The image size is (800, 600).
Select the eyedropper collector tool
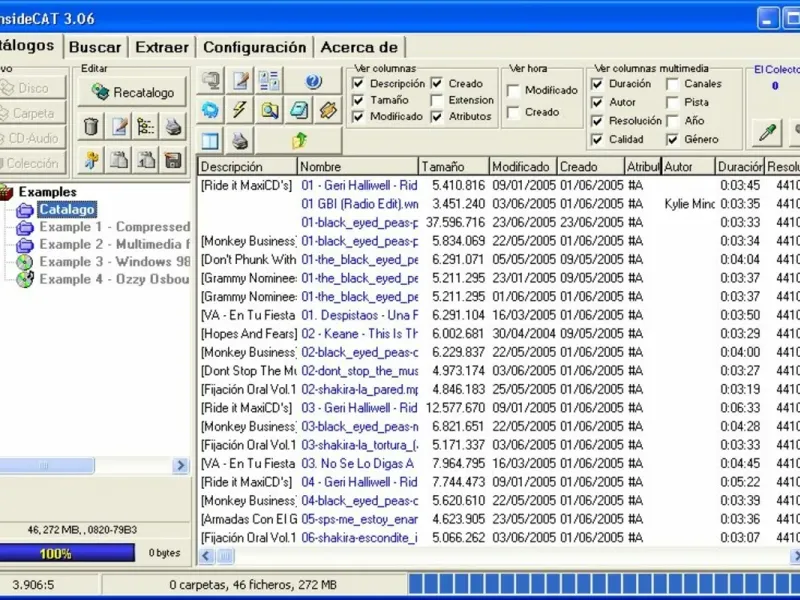point(768,132)
